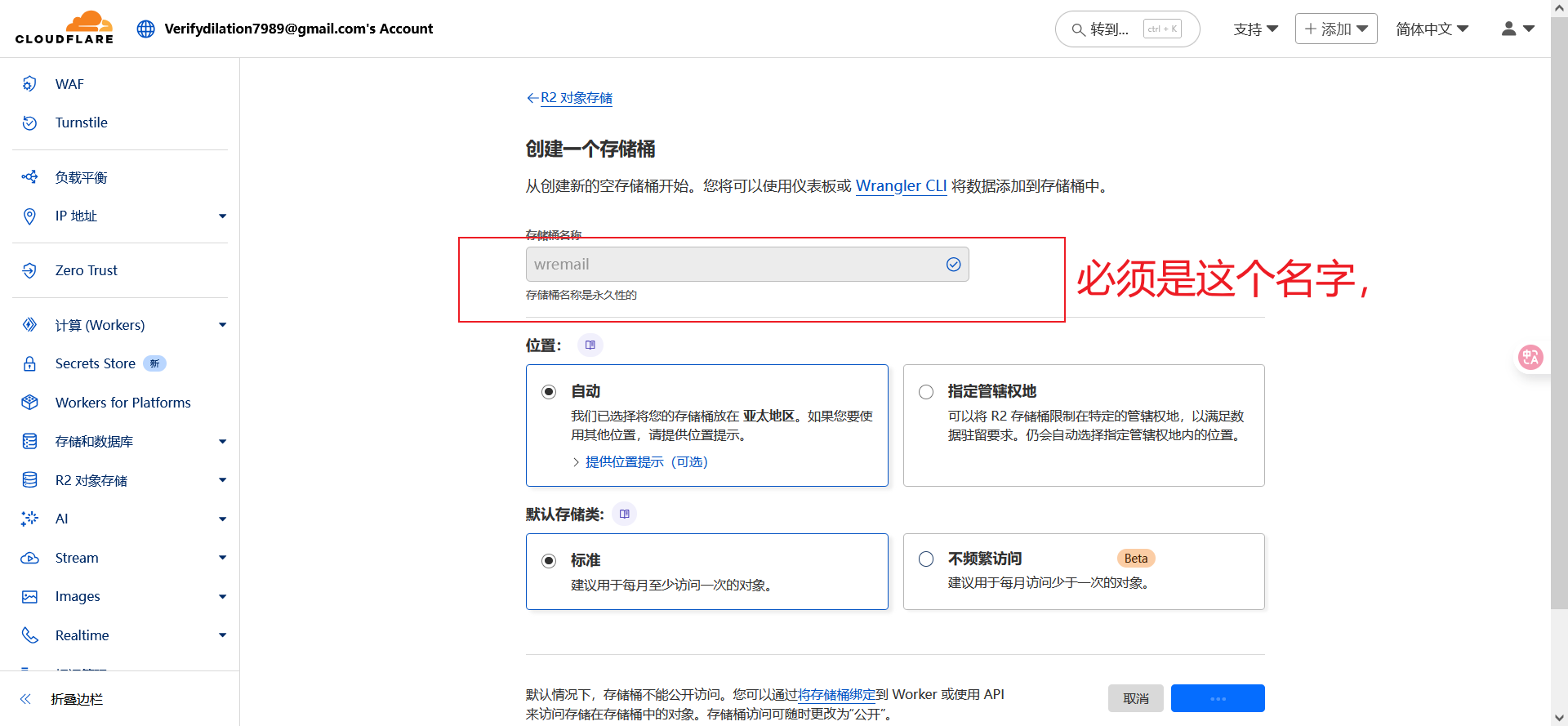
Task: Click the floating translate icon
Action: point(1530,357)
